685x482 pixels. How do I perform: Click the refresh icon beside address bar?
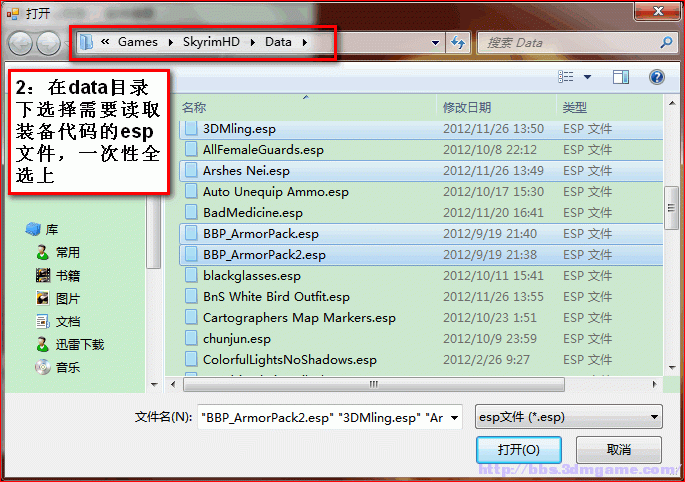point(457,42)
